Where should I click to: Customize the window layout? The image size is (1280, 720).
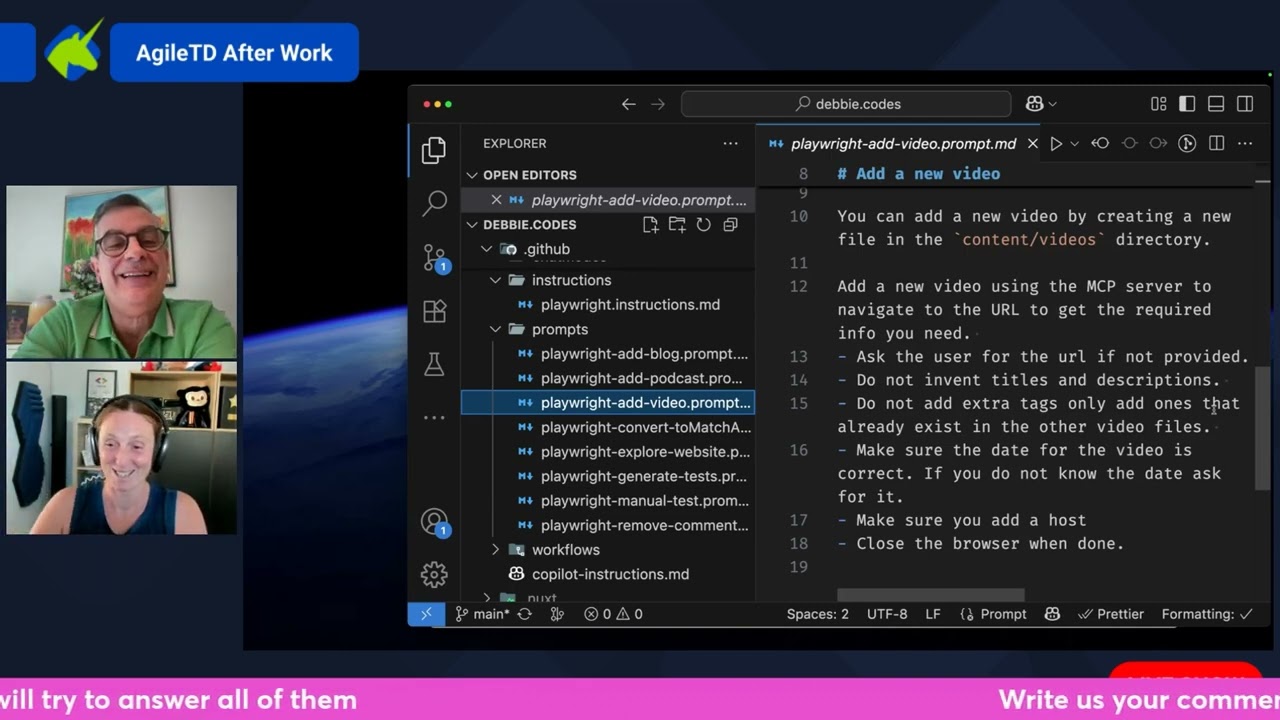coord(1159,104)
